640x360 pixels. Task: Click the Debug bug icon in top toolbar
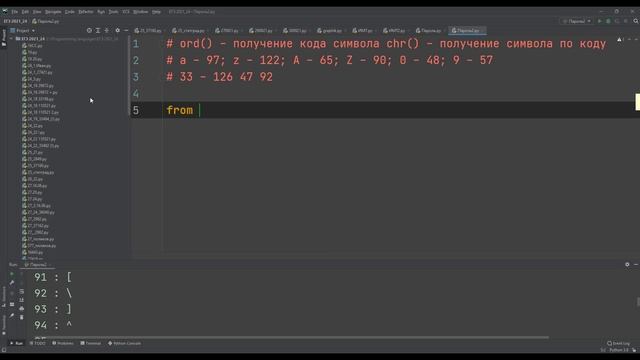coord(608,21)
